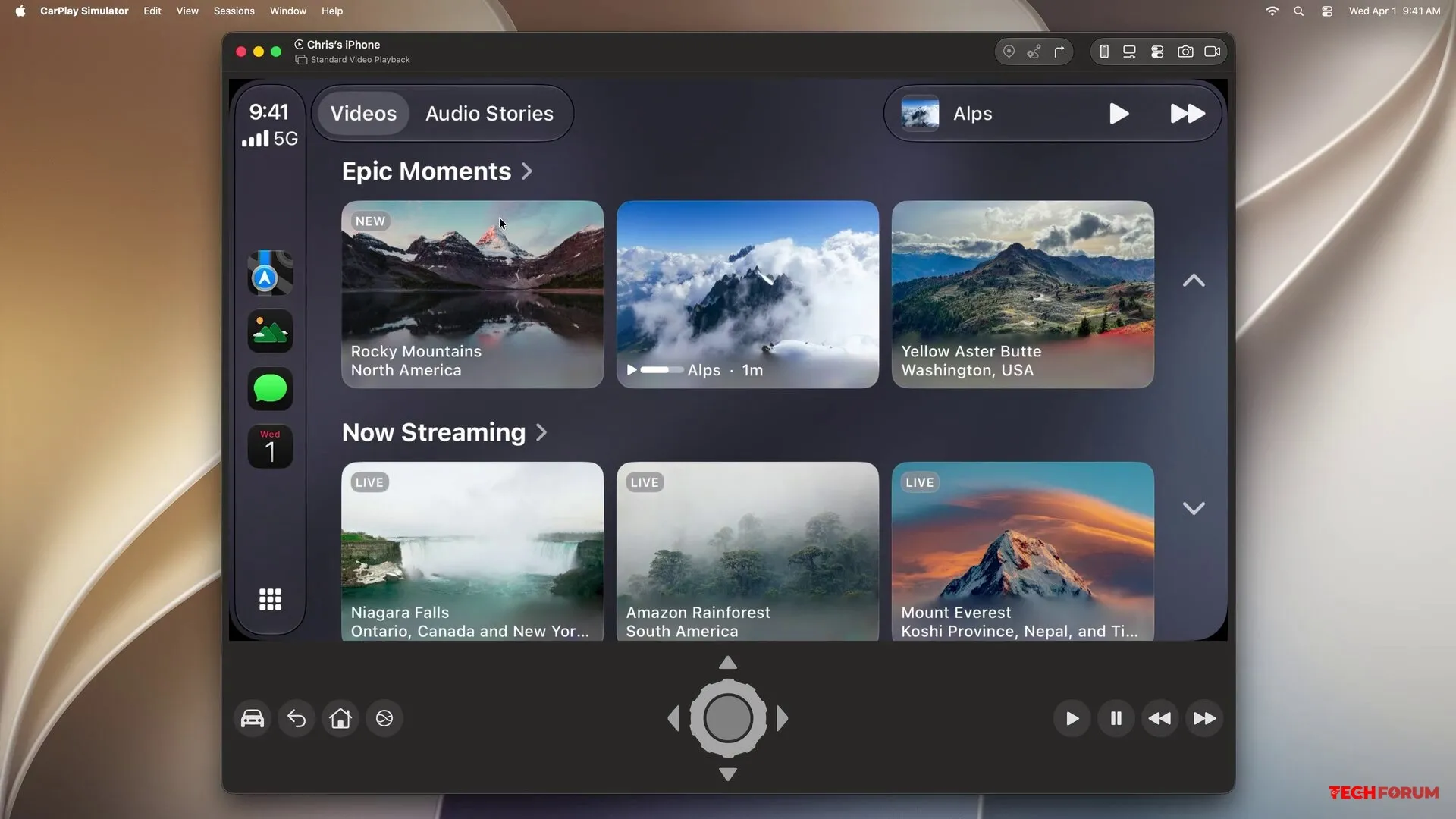Open Rocky Mountains video card
This screenshot has width=1456, height=819.
[x=472, y=294]
